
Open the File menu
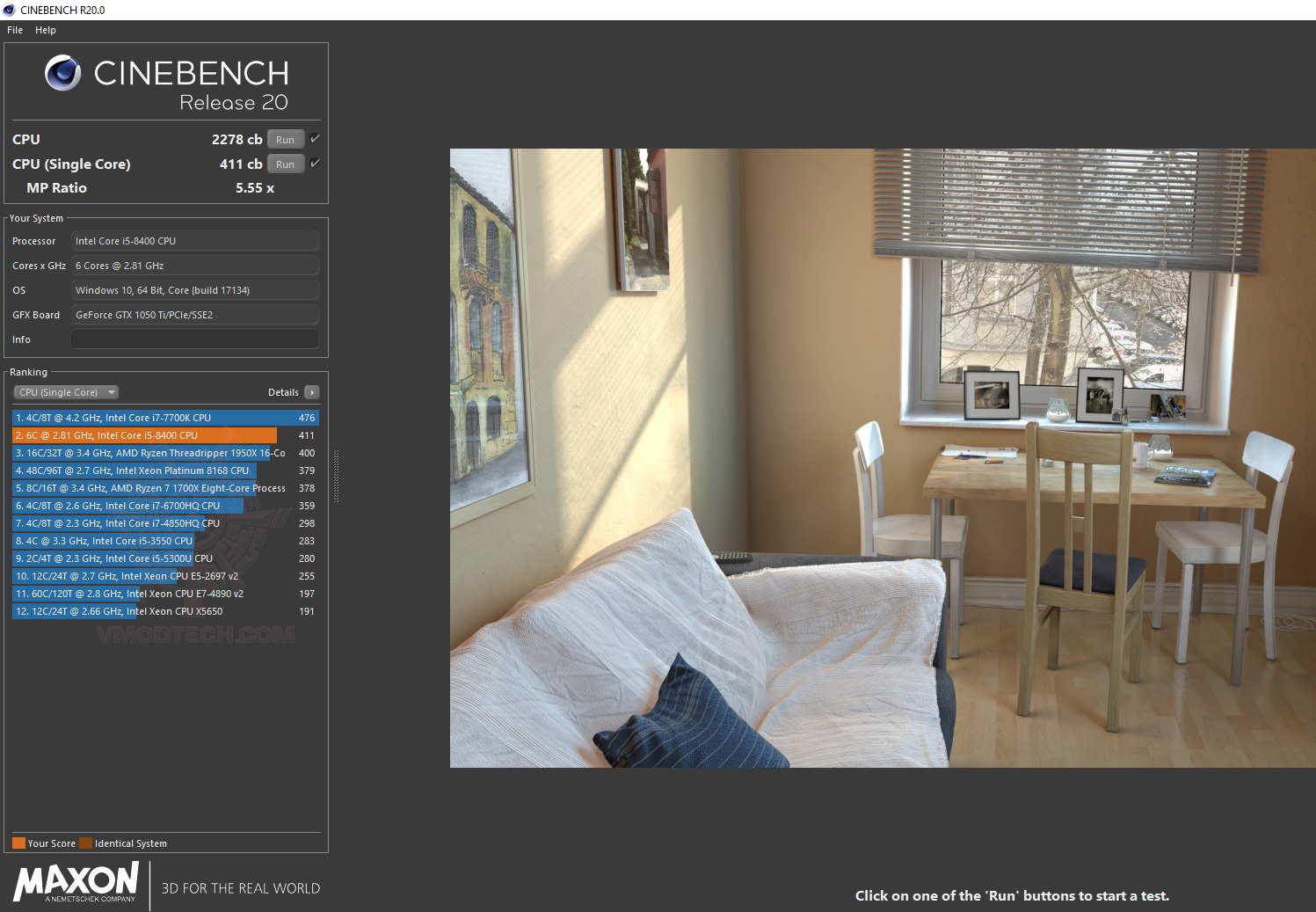(x=15, y=30)
